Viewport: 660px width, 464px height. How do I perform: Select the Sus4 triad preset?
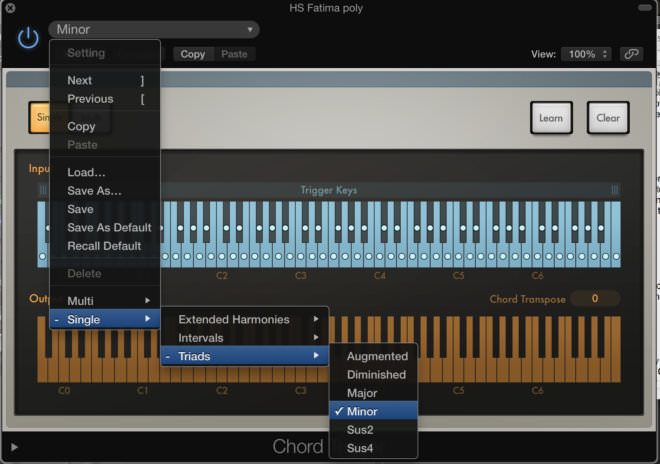point(373,448)
